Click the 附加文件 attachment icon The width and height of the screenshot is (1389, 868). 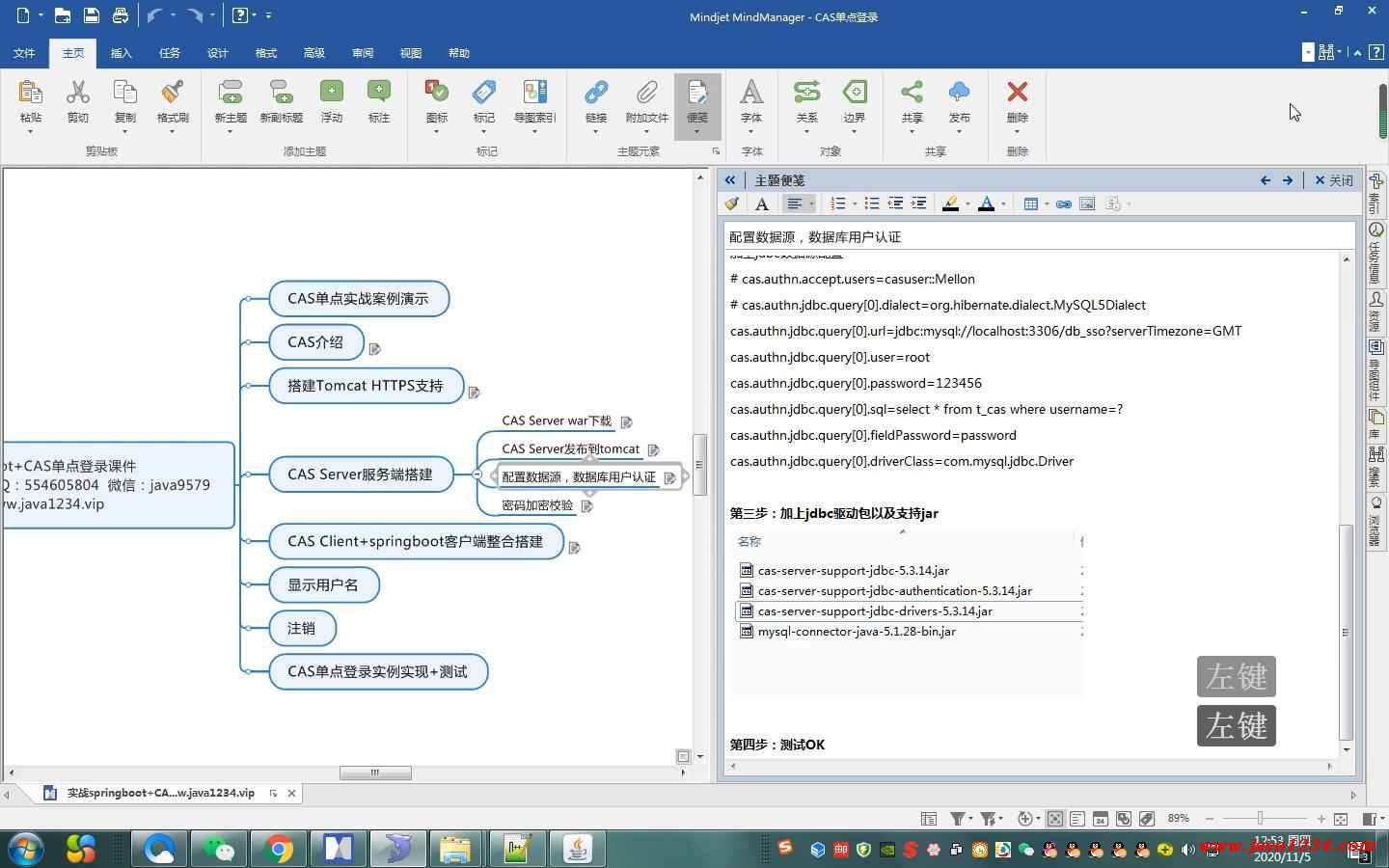(646, 93)
